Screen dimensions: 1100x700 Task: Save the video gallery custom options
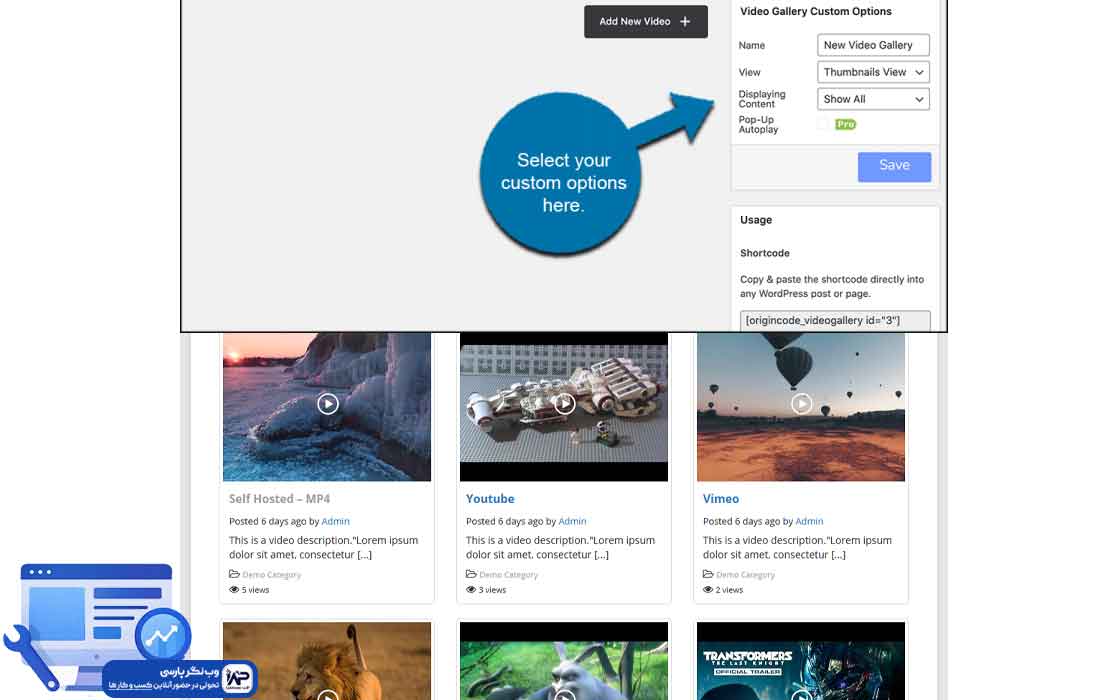tap(894, 166)
